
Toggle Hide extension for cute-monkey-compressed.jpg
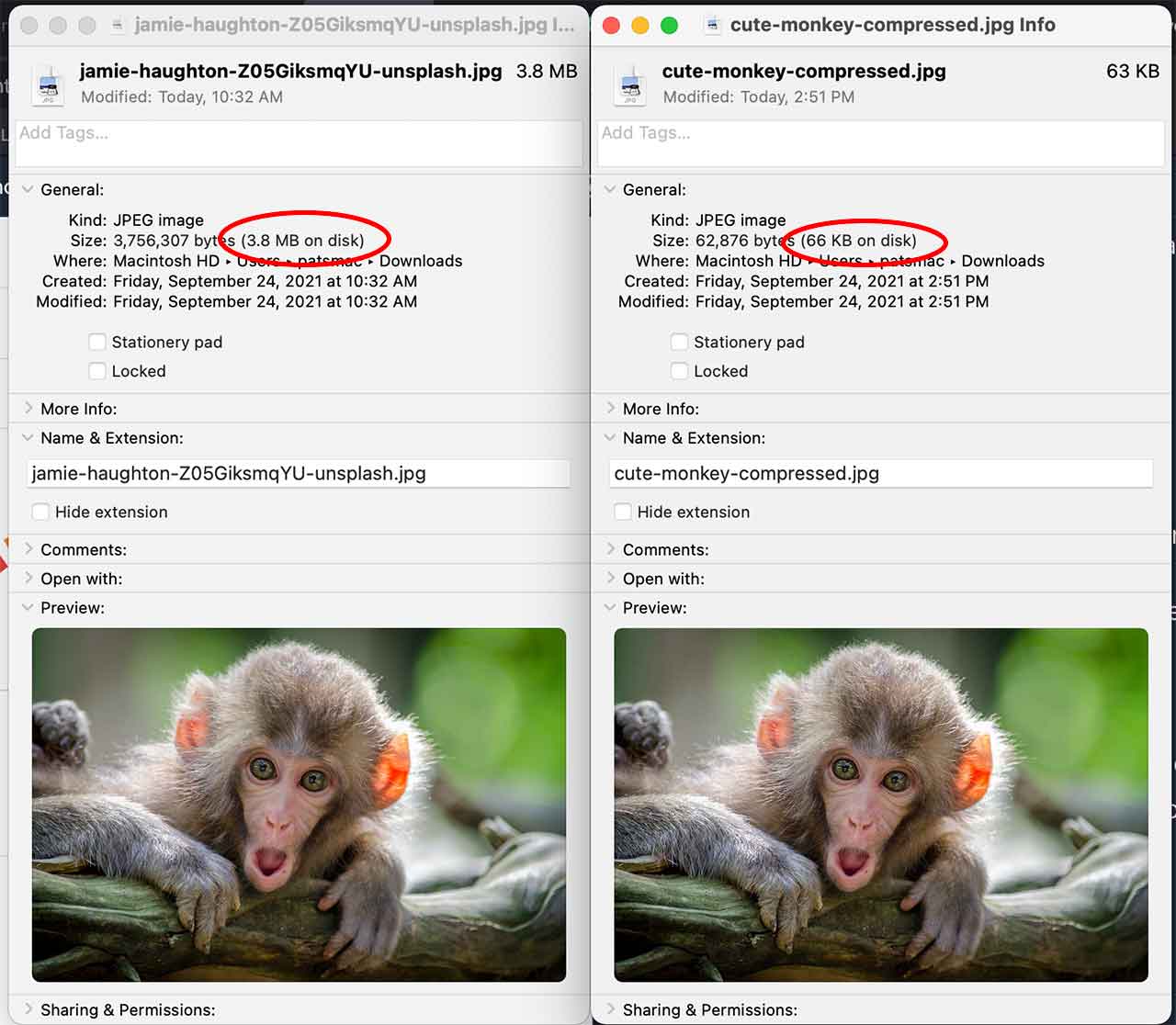(x=623, y=512)
